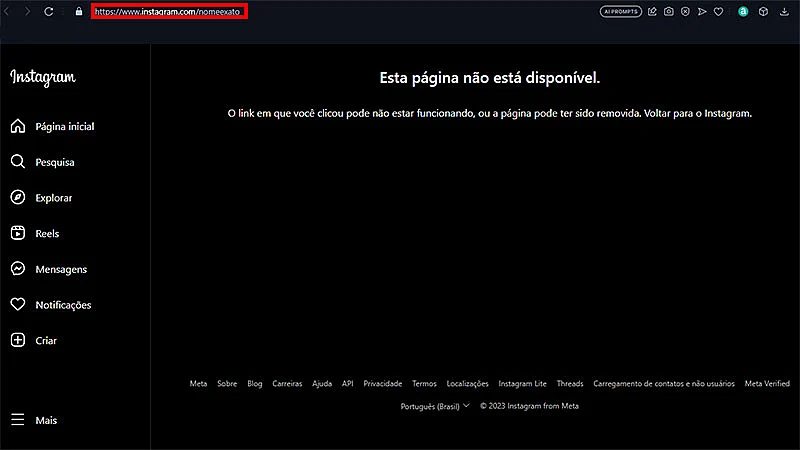Viewport: 800px width, 450px height.
Task: Select Mensagens menu label
Action: pyautogui.click(x=61, y=269)
